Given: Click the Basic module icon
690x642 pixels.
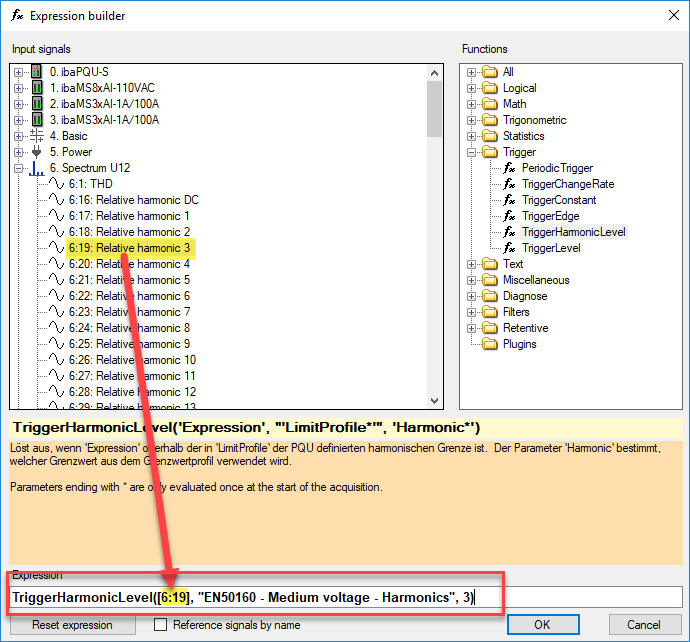Looking at the screenshot, I should [x=37, y=136].
